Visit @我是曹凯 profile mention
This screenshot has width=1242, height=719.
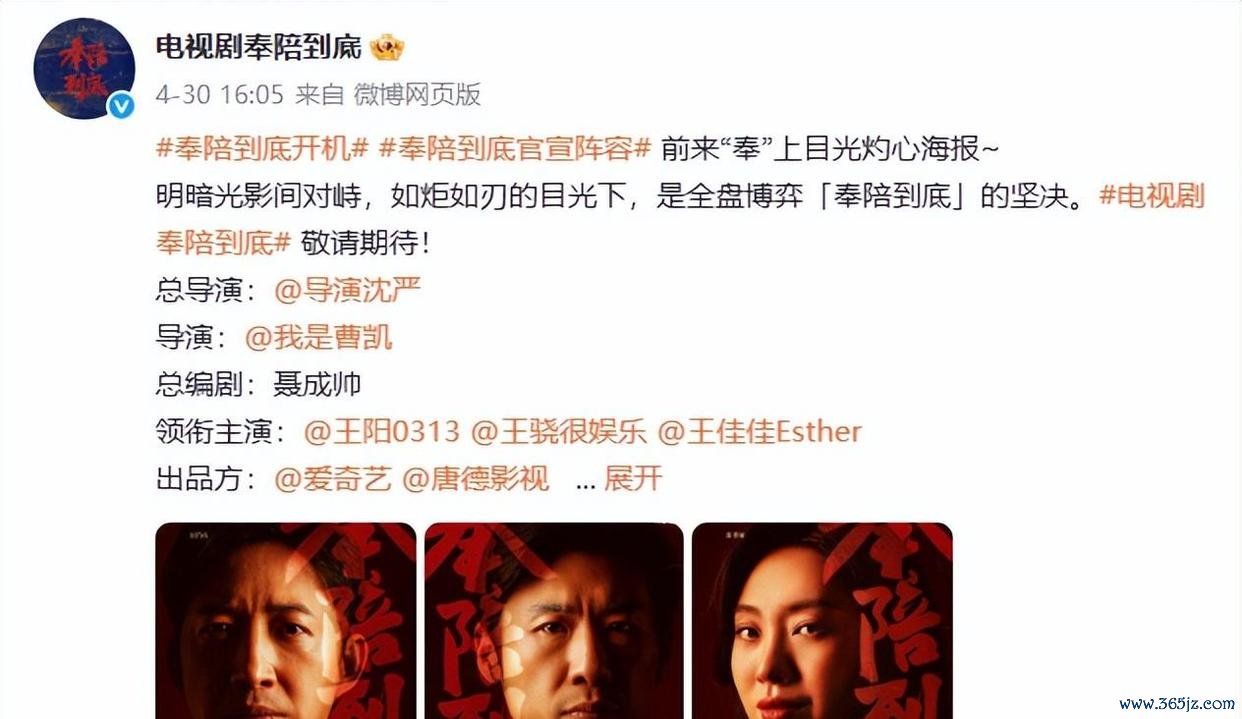tap(319, 338)
